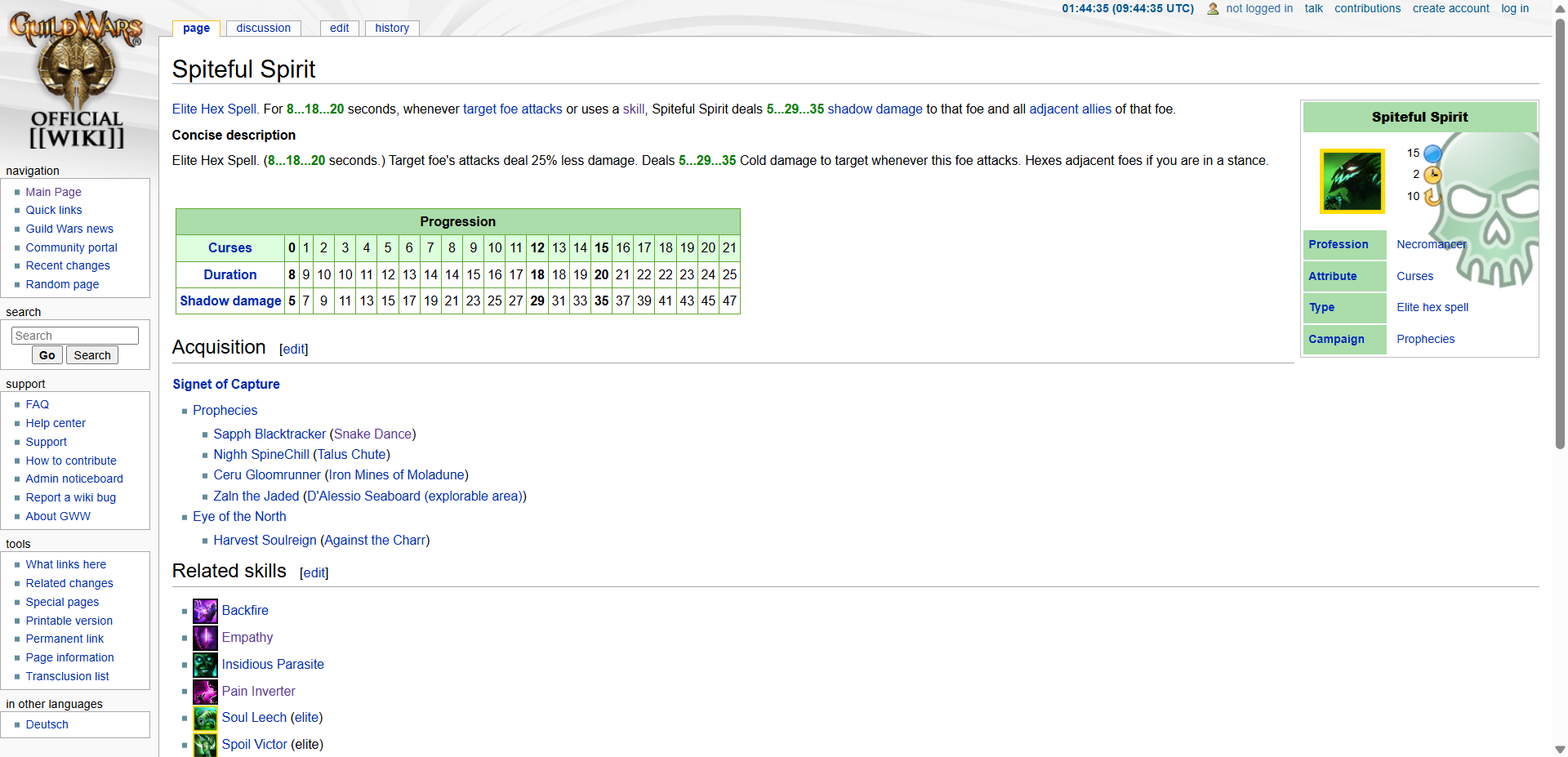This screenshot has width=1568, height=757.
Task: Click the Go button
Action: (x=47, y=355)
